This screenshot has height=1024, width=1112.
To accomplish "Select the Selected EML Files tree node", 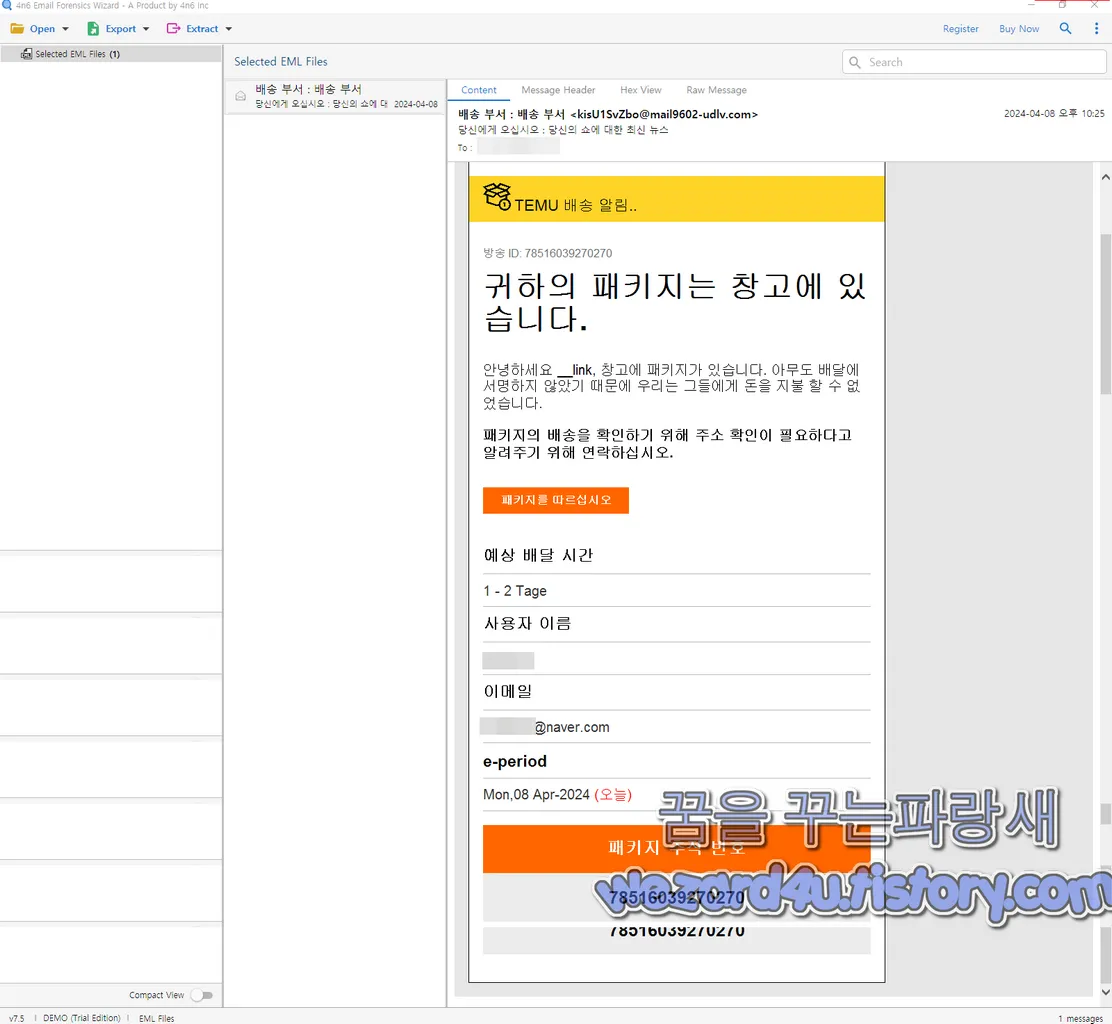I will point(111,54).
